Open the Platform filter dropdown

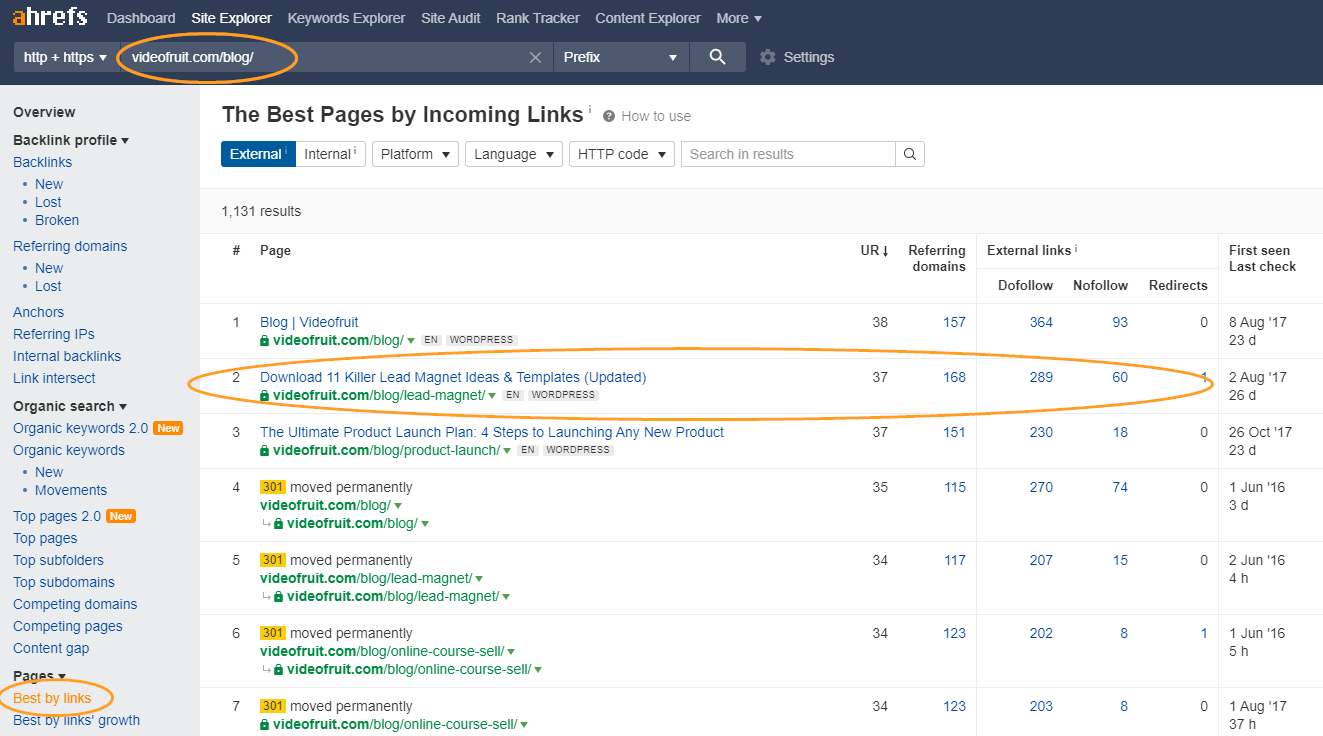point(415,154)
